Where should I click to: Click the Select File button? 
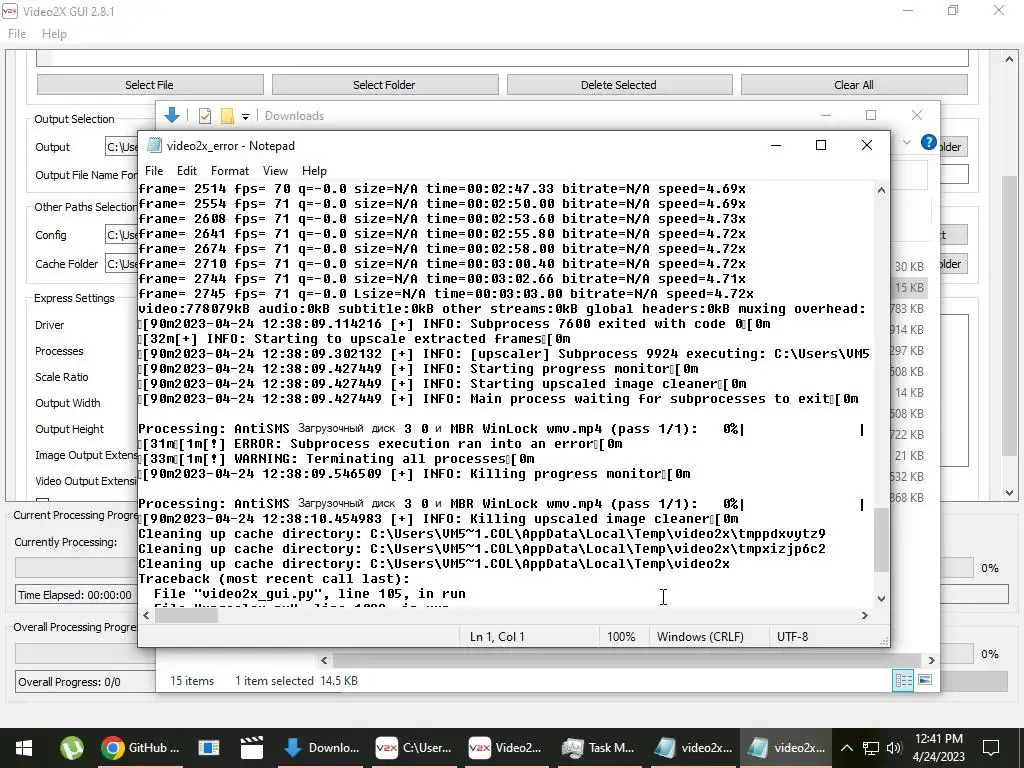(150, 85)
